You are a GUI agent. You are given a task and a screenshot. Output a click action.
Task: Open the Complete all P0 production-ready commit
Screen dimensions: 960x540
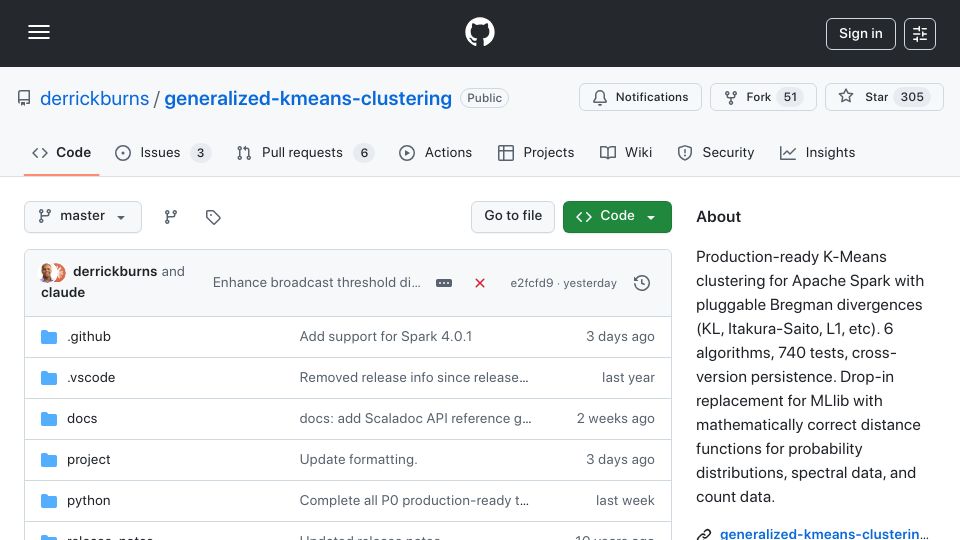click(x=414, y=500)
